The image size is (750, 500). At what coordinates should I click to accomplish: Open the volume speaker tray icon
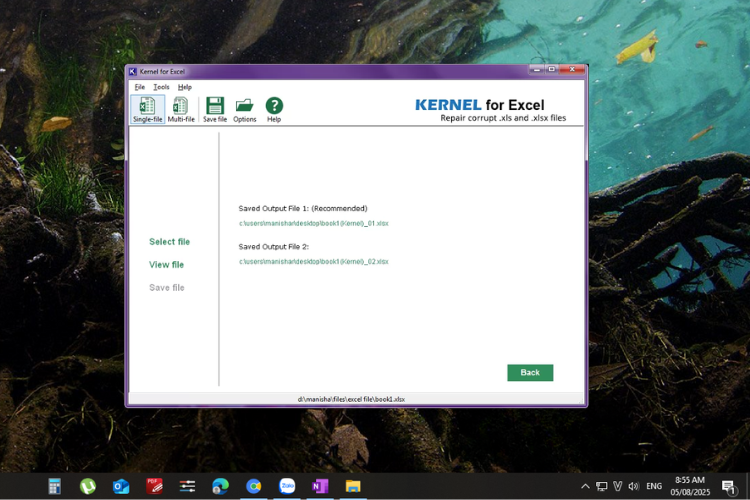[x=634, y=487]
